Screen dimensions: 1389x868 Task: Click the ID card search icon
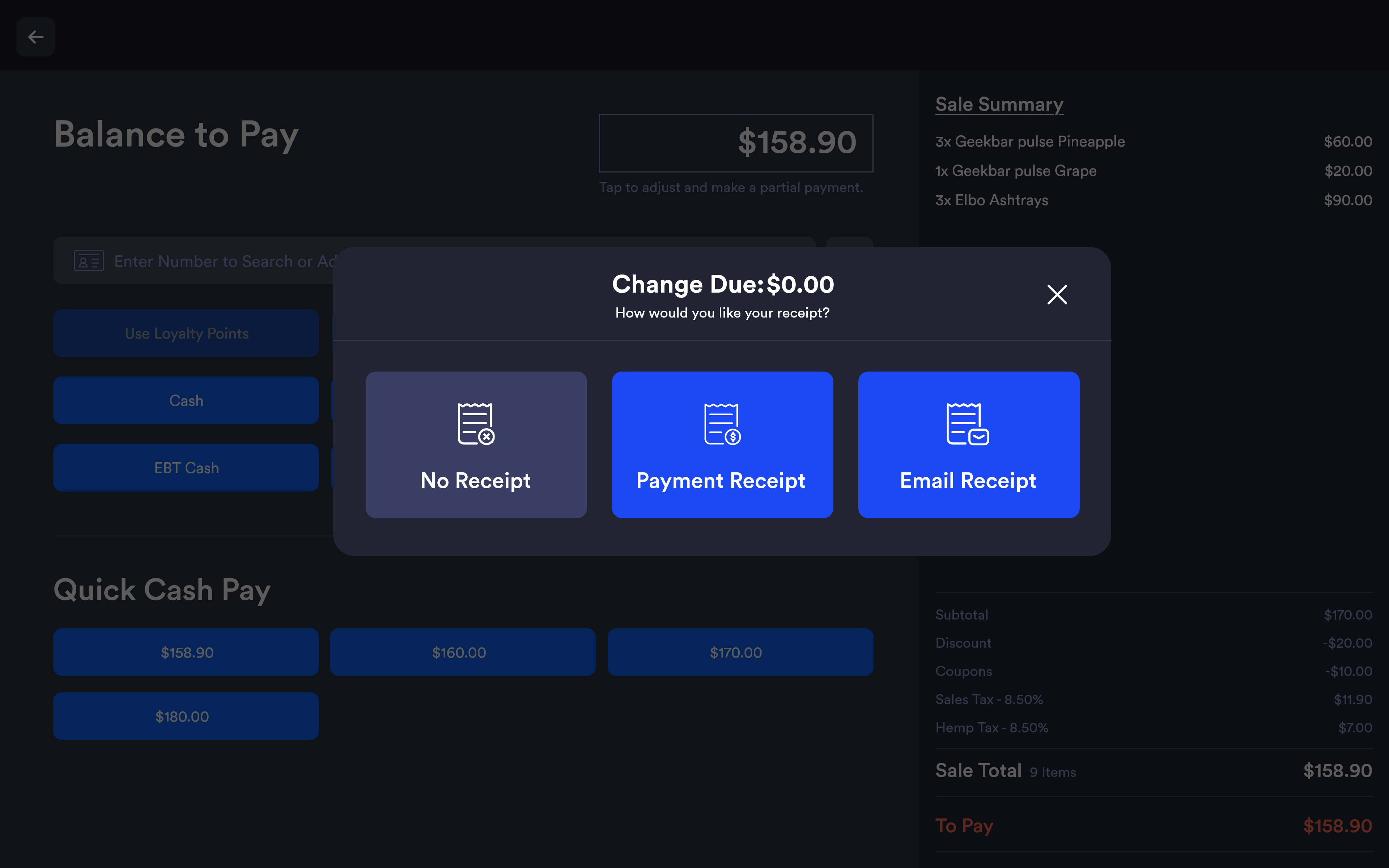click(89, 261)
